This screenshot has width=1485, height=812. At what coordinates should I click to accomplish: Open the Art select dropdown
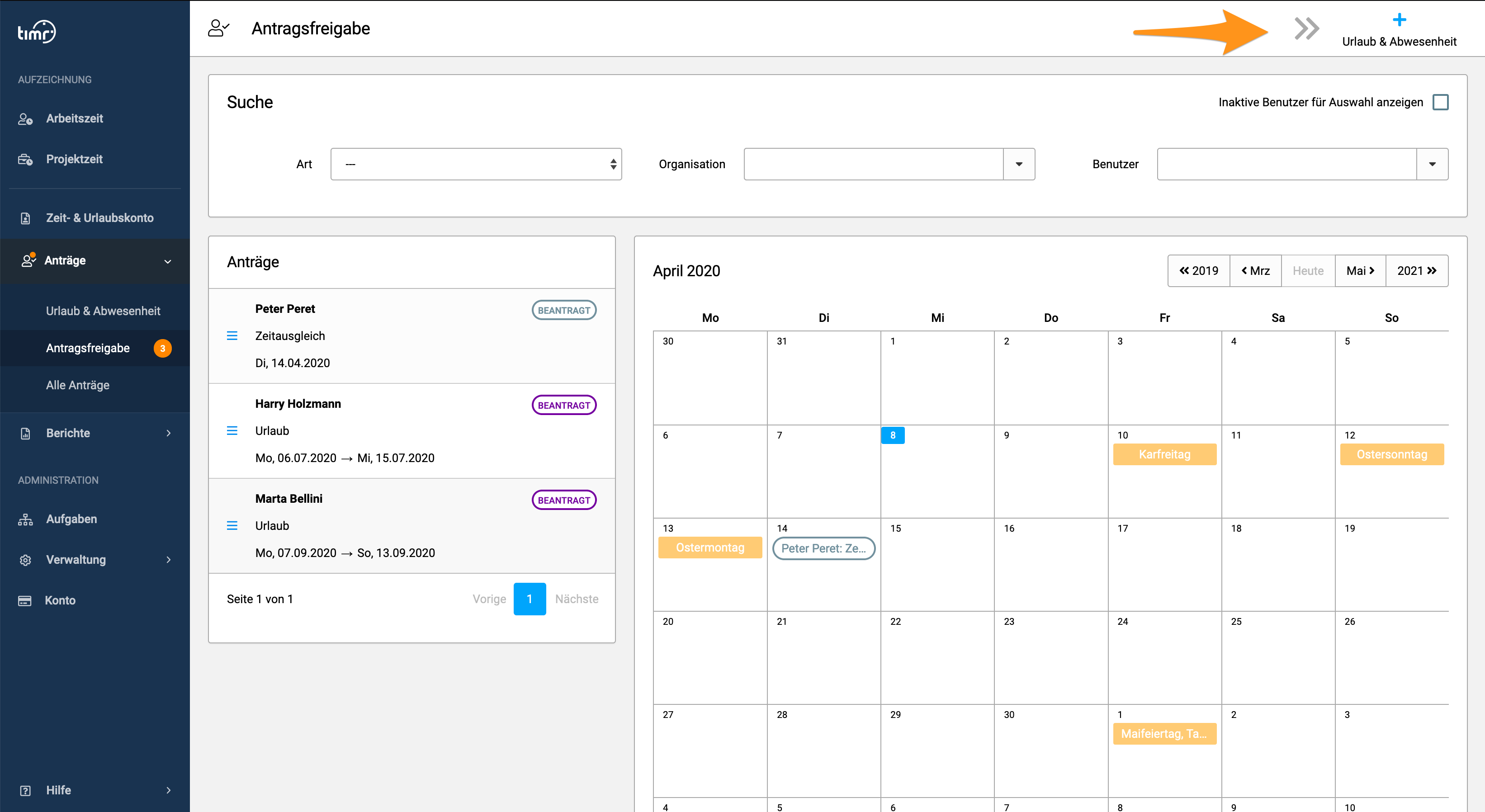click(x=476, y=164)
